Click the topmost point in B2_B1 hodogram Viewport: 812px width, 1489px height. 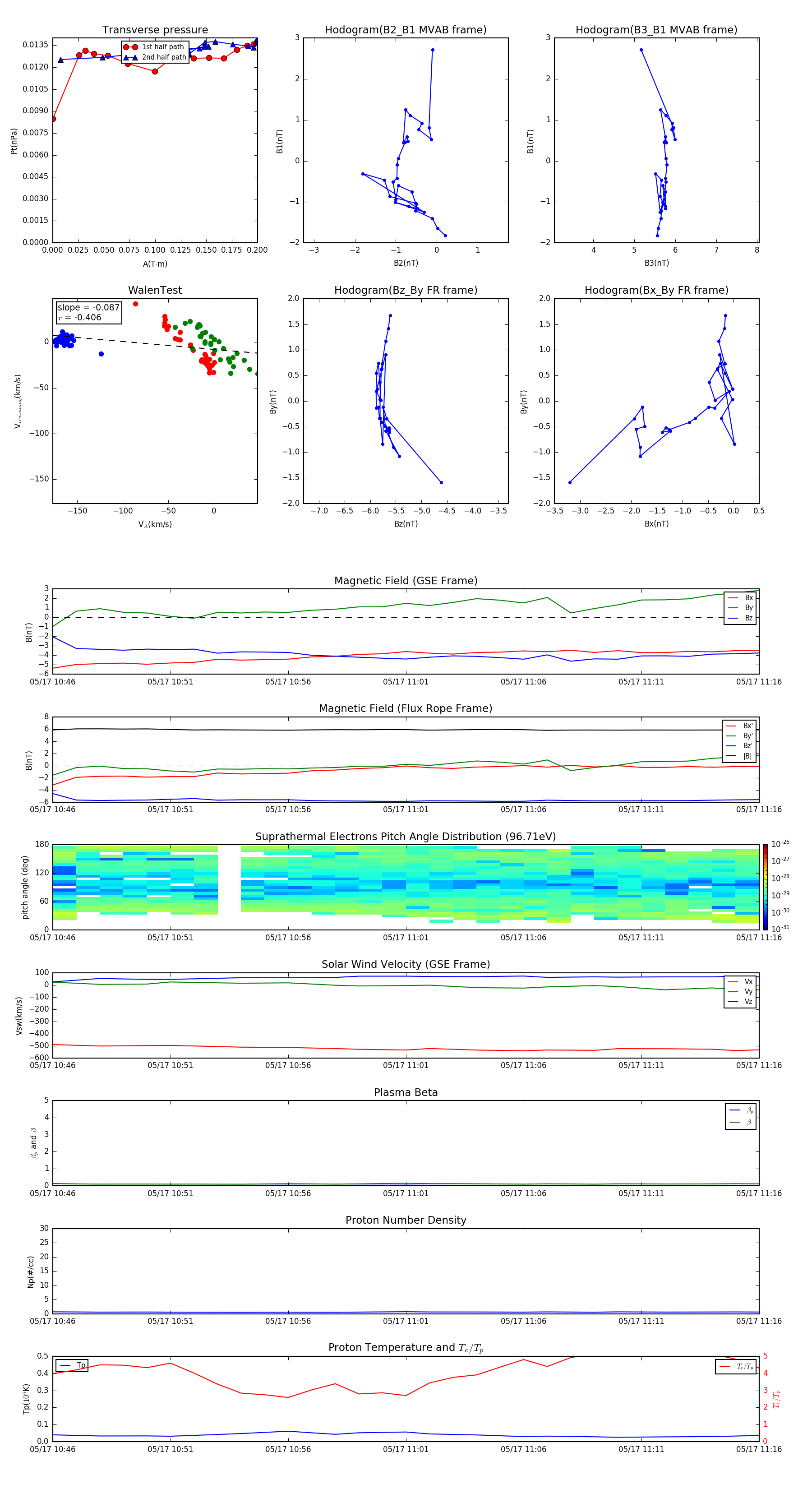(x=433, y=50)
